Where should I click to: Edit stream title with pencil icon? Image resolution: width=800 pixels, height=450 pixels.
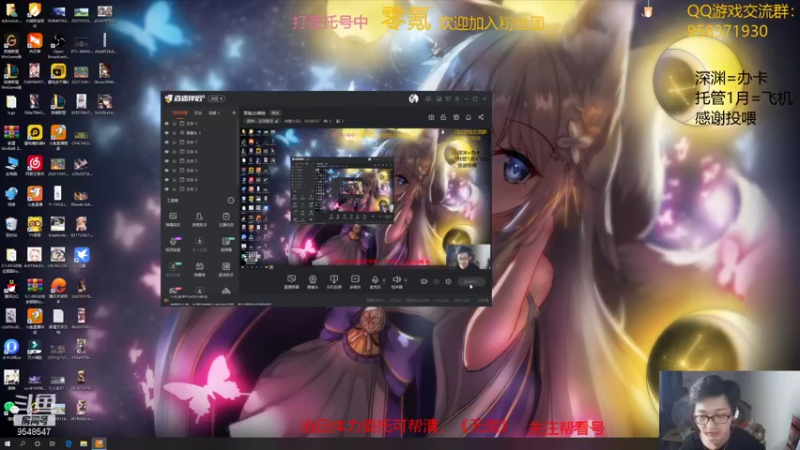(277, 121)
